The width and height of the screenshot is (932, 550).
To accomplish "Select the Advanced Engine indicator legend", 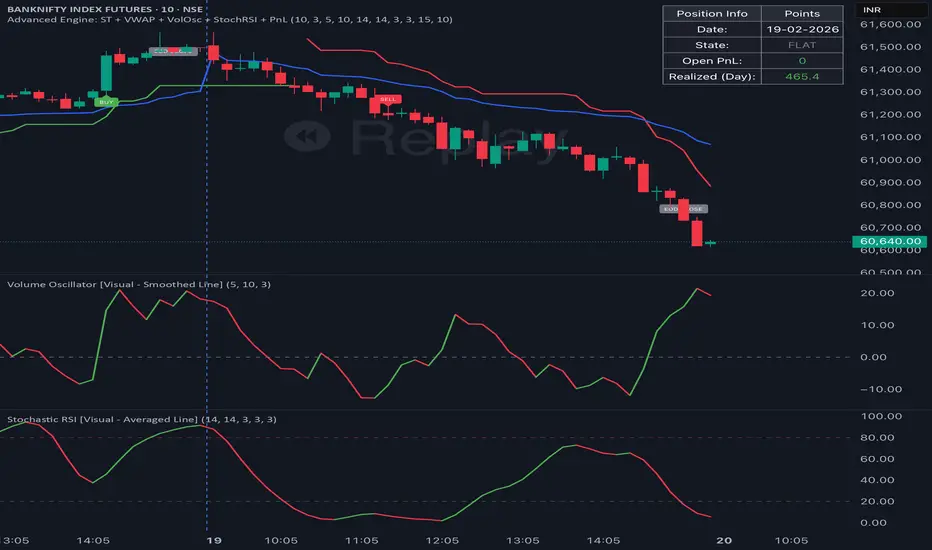I will click(x=229, y=20).
